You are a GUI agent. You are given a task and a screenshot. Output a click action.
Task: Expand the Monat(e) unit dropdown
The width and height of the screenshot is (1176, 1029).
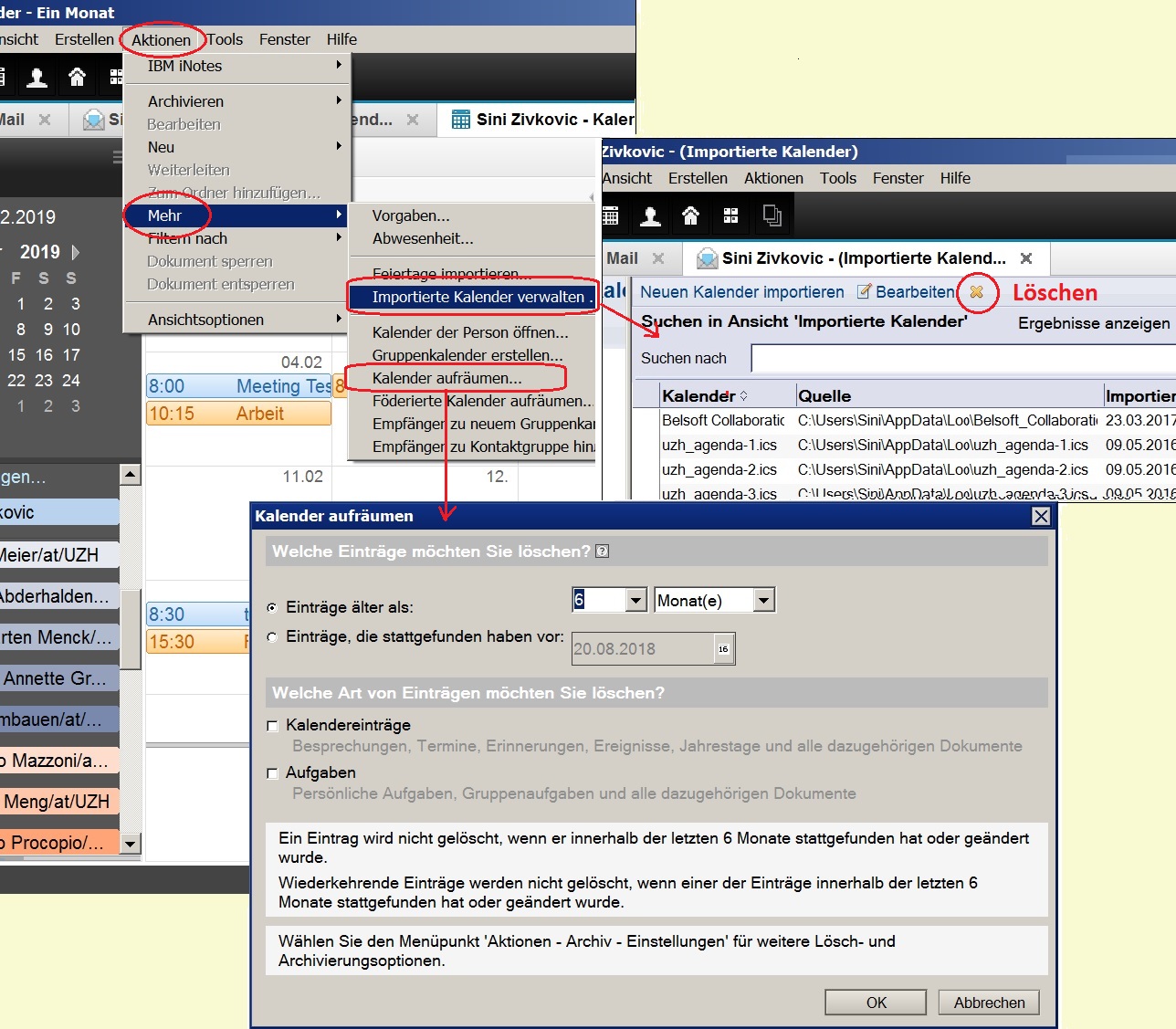click(763, 600)
